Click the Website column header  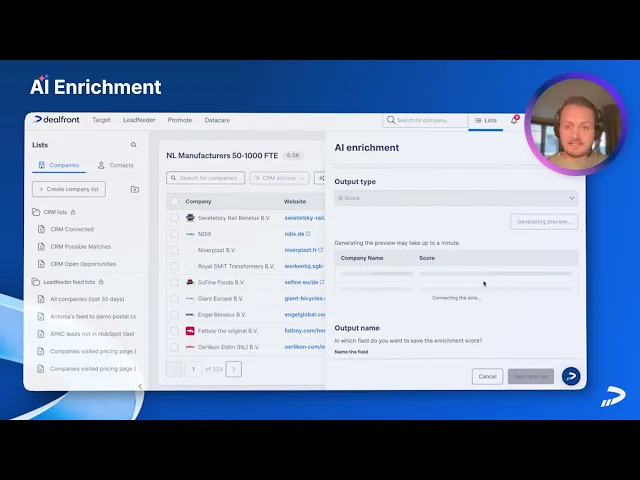pyautogui.click(x=295, y=202)
